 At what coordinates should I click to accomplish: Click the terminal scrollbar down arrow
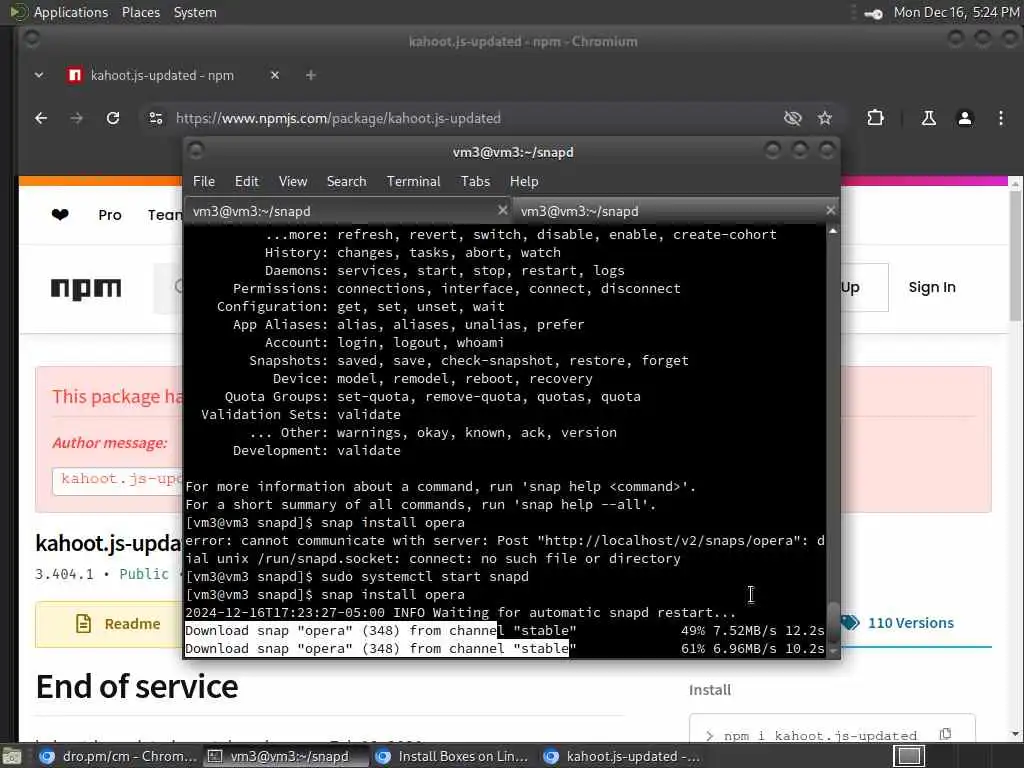pyautogui.click(x=833, y=650)
